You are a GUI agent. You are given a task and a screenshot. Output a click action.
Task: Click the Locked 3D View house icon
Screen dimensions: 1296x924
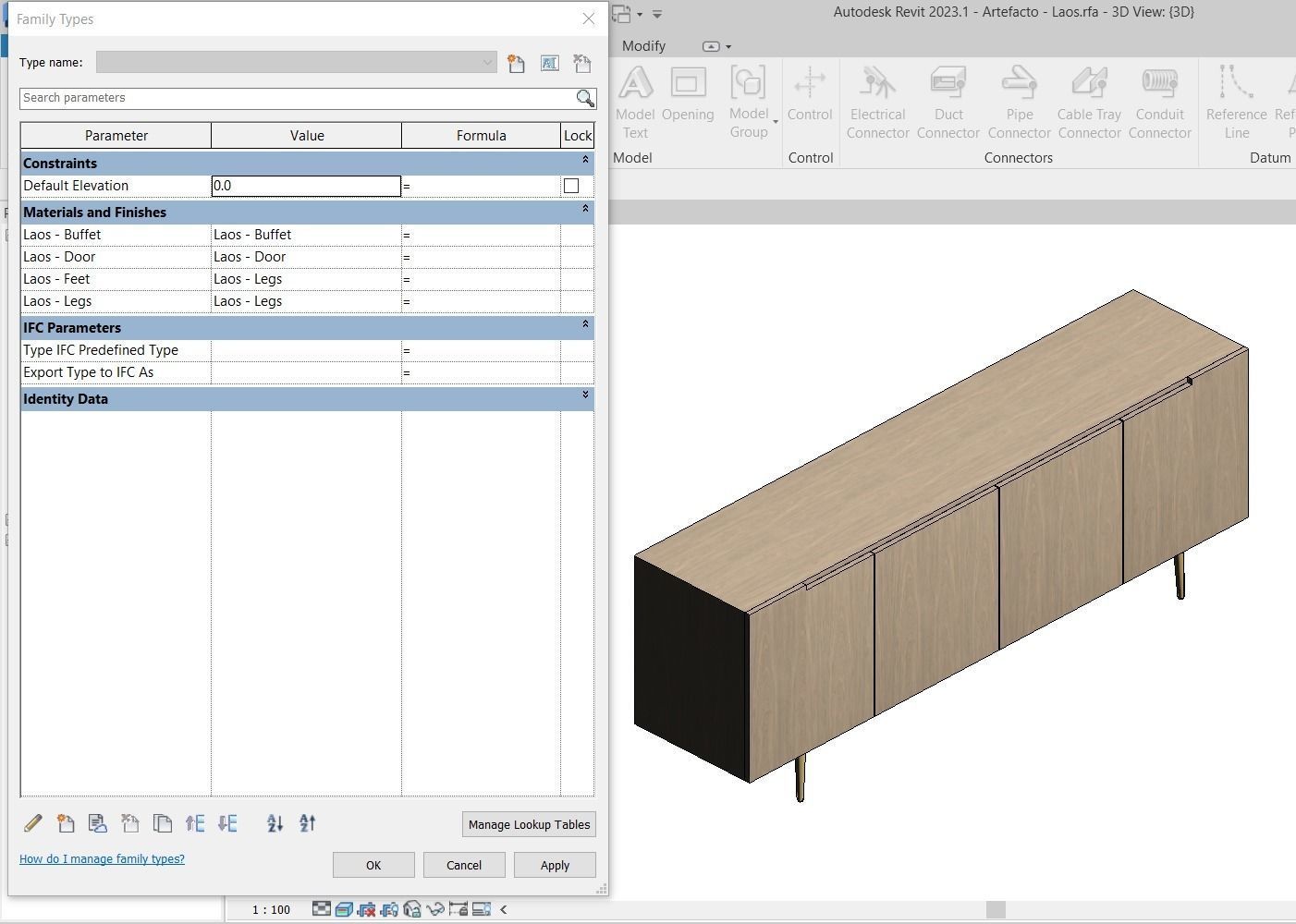pos(412,909)
